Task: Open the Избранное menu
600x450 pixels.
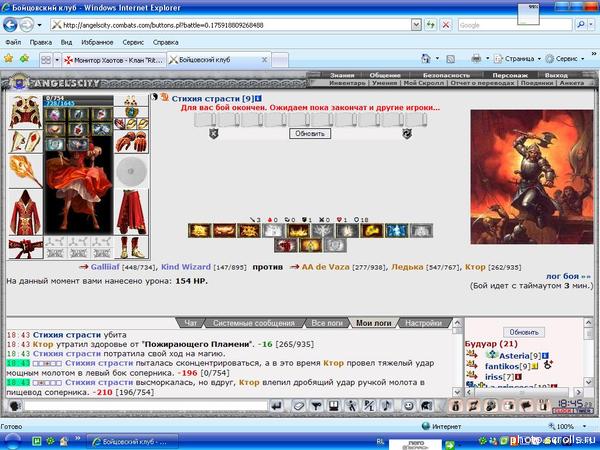Action: point(98,43)
